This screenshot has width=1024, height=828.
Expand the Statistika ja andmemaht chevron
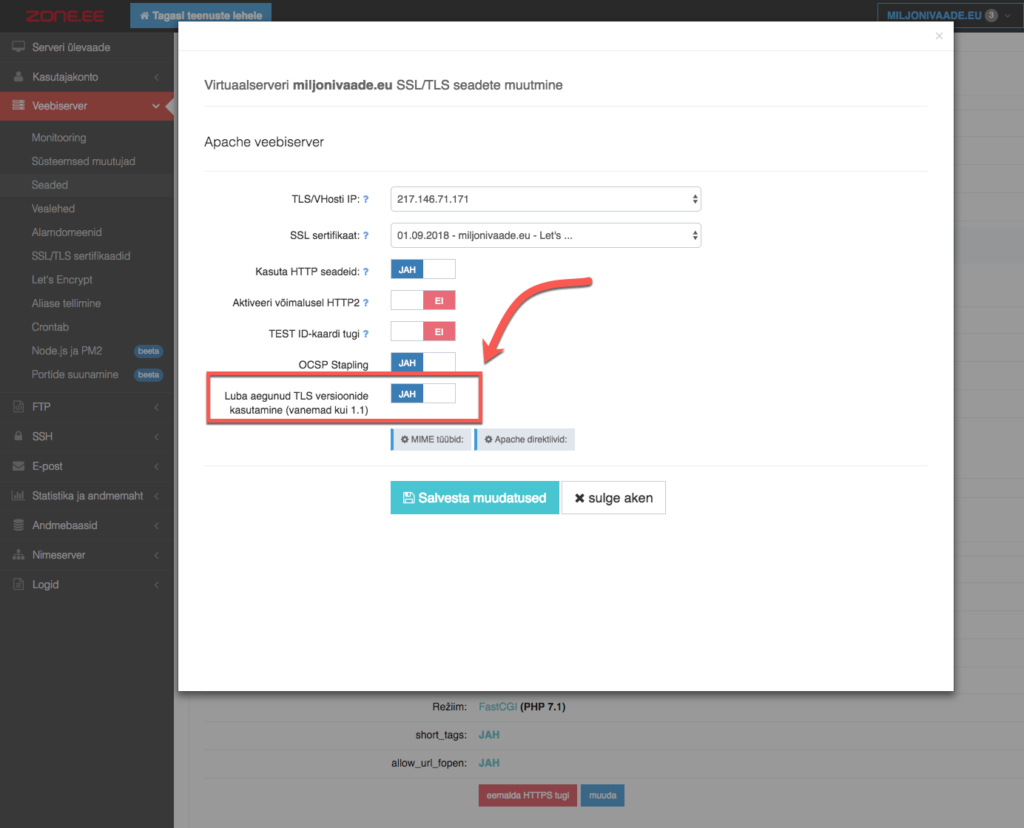(157, 496)
